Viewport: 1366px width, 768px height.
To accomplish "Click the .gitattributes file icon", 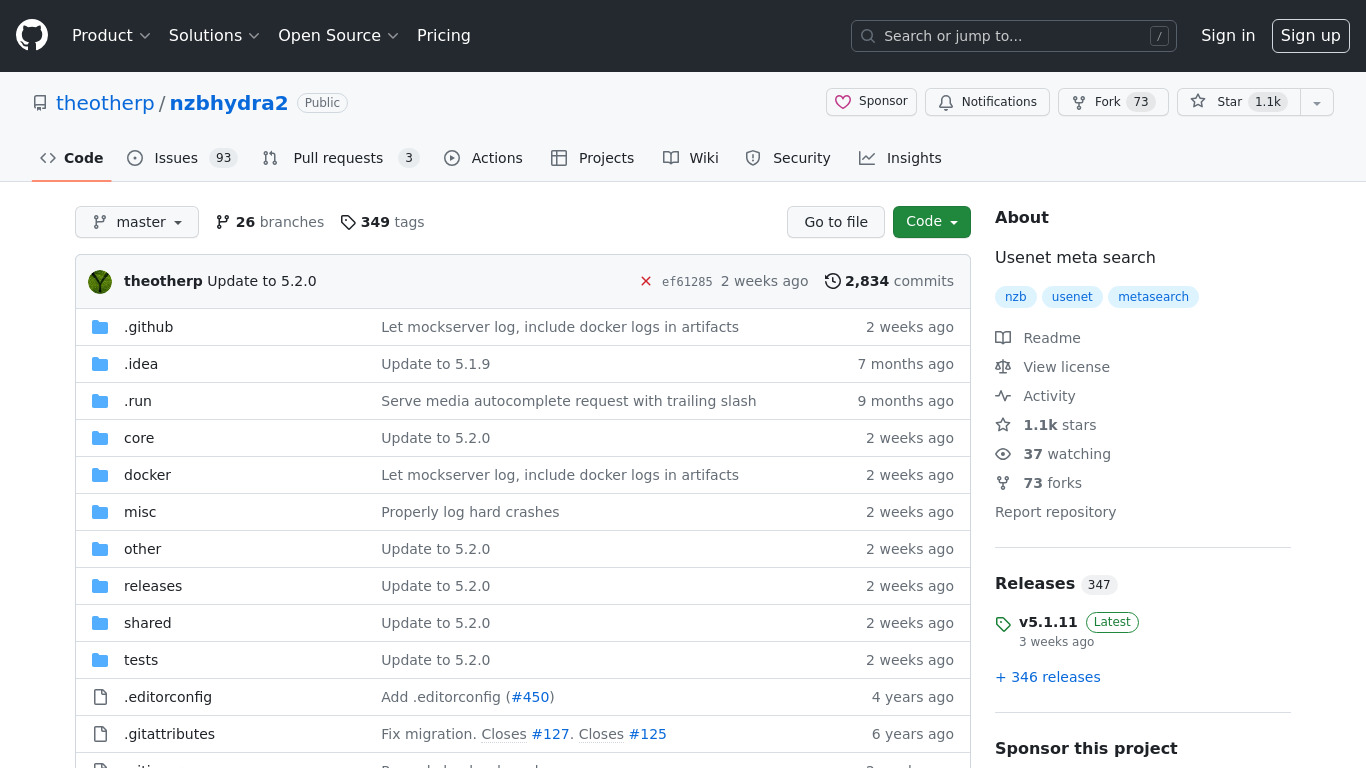I will tap(100, 734).
